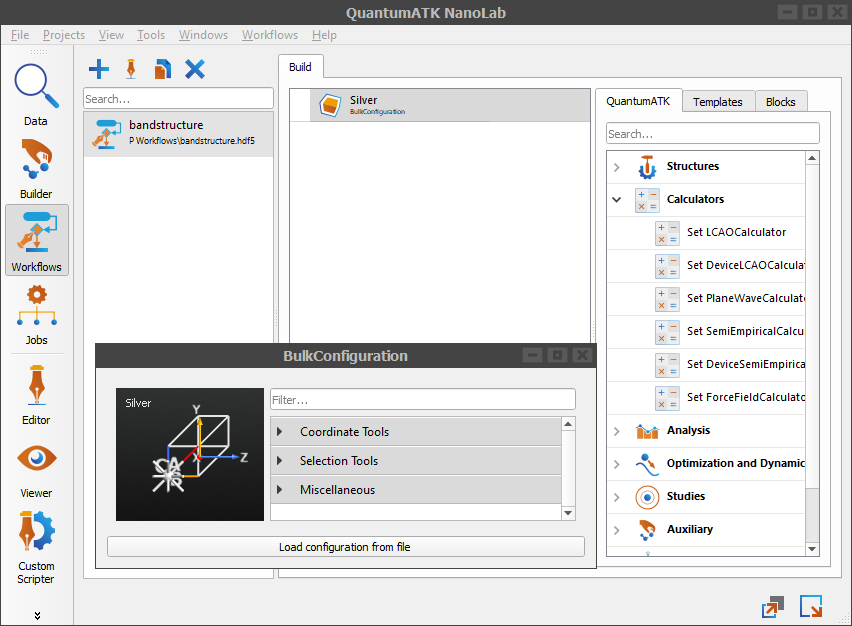This screenshot has width=852, height=626.
Task: Select the Silver BulkConfiguration block
Action: click(450, 105)
